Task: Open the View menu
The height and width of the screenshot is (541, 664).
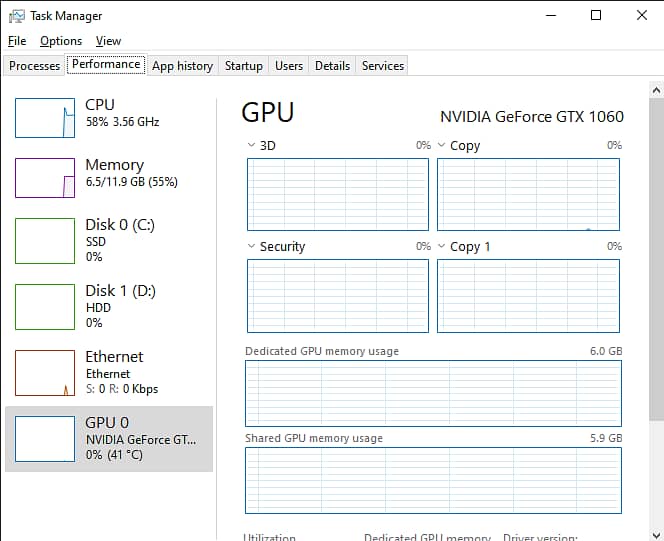Action: pyautogui.click(x=108, y=41)
